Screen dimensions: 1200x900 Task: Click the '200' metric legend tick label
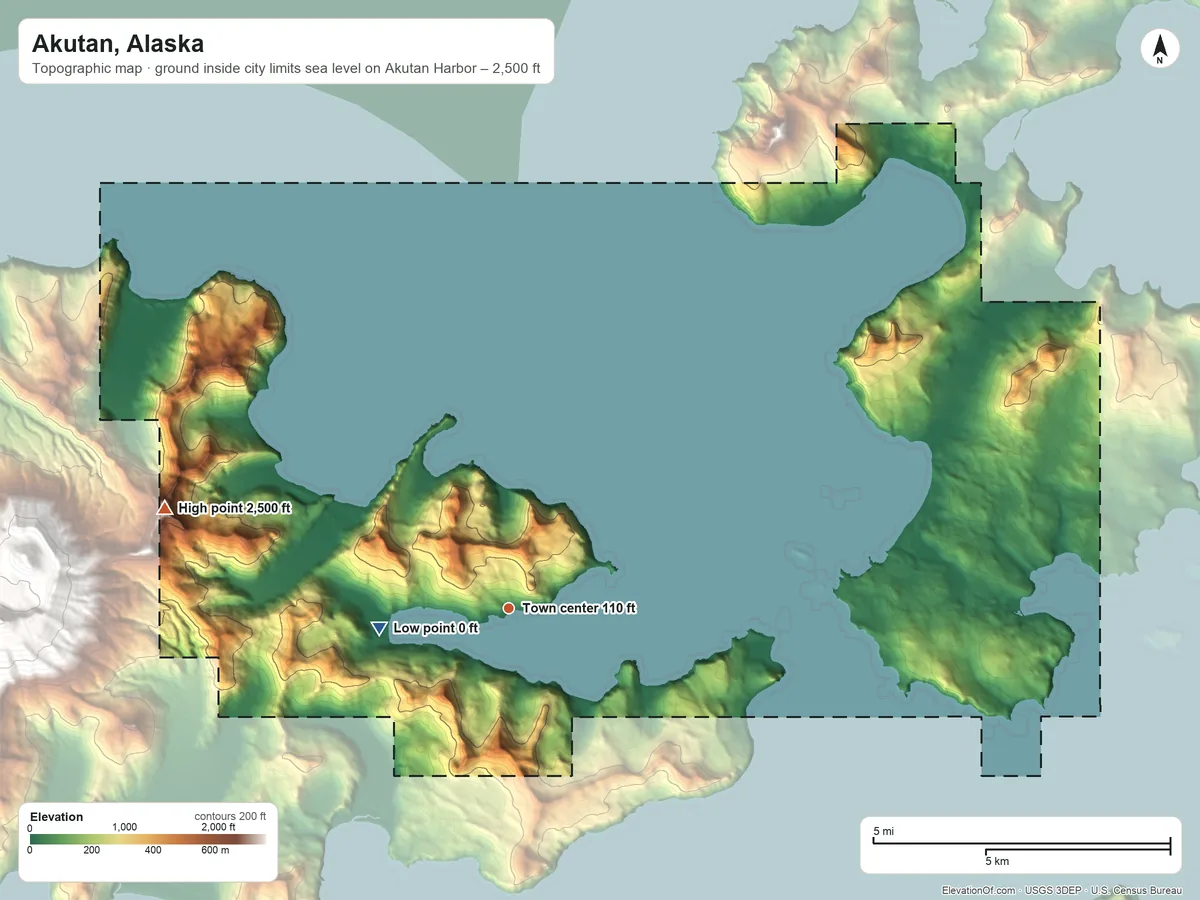(92, 851)
